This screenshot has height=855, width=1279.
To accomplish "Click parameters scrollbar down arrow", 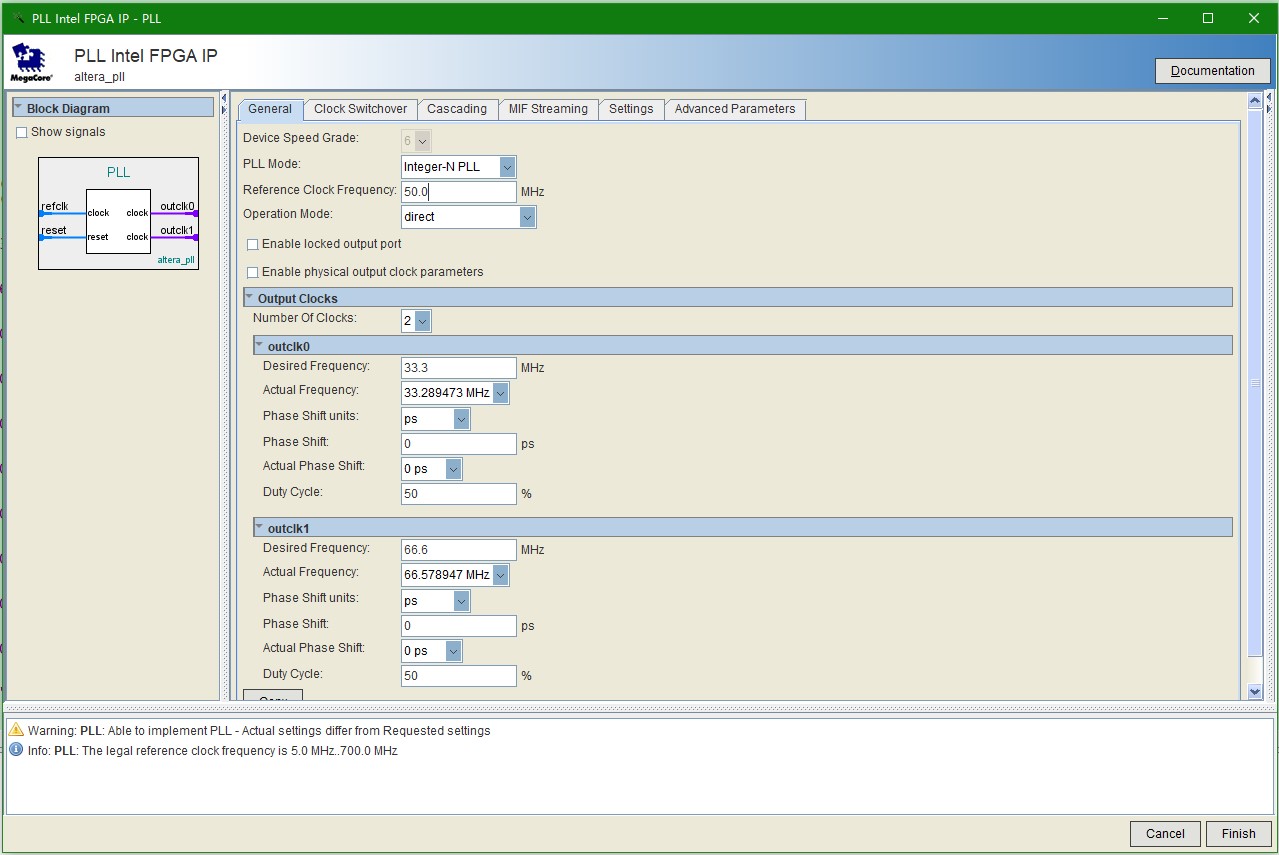I will pos(1255,692).
